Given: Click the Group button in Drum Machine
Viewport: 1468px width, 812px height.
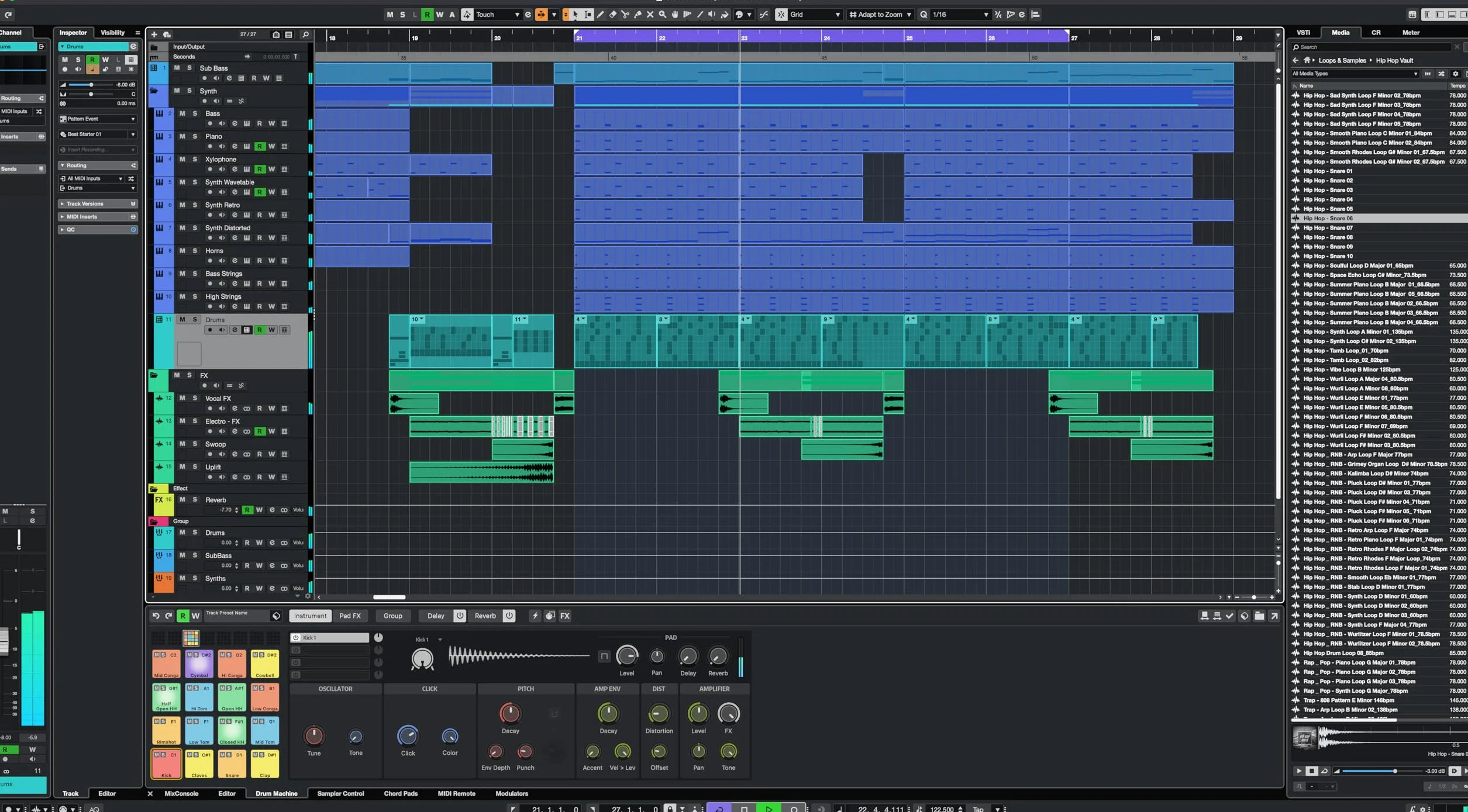Looking at the screenshot, I should tap(392, 616).
